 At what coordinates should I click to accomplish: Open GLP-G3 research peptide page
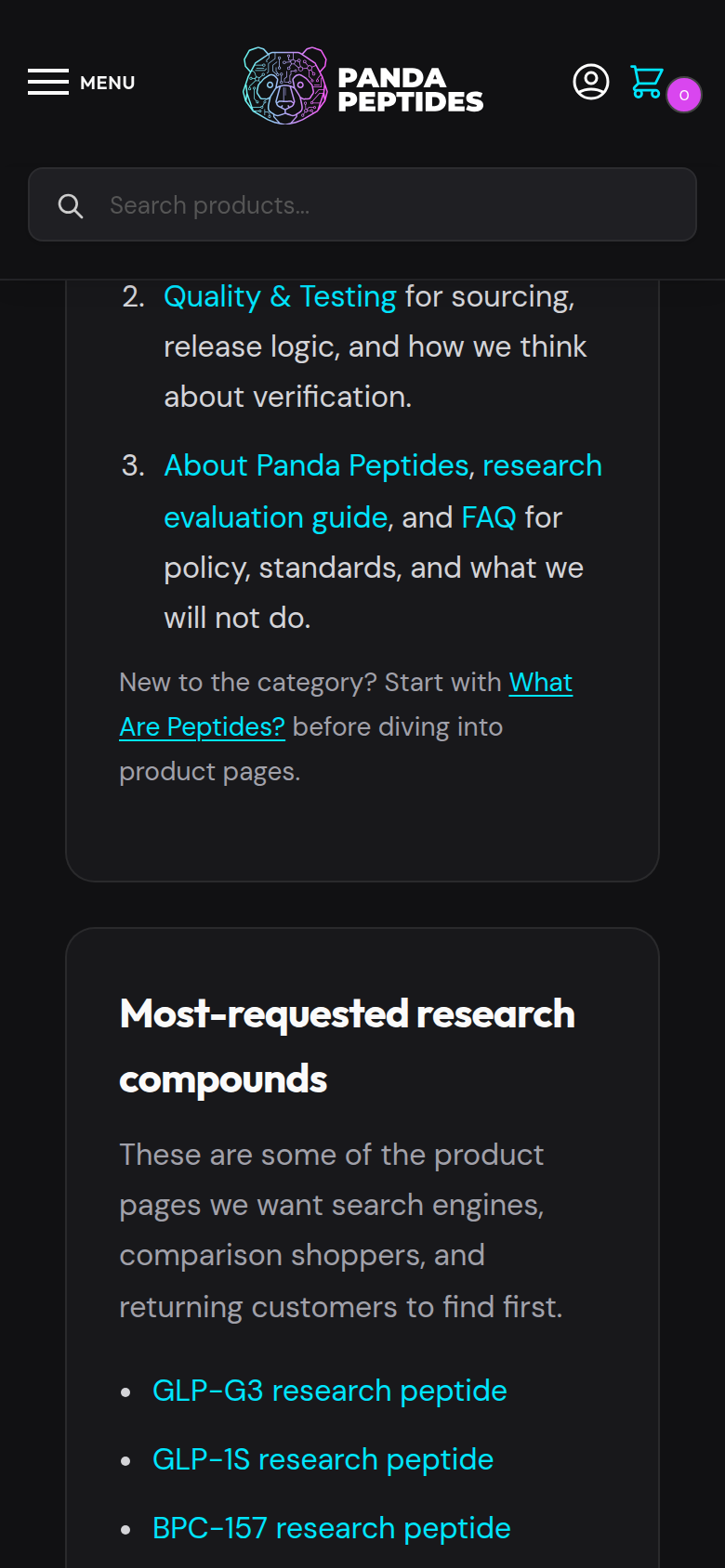(x=329, y=1391)
